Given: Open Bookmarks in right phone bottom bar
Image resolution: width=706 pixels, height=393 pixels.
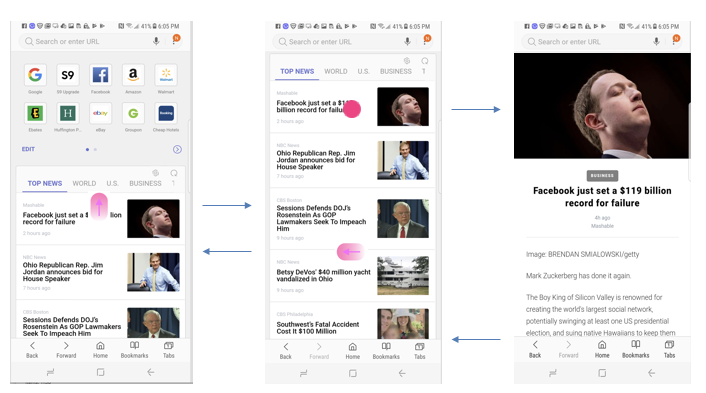Looking at the screenshot, I should pyautogui.click(x=636, y=349).
